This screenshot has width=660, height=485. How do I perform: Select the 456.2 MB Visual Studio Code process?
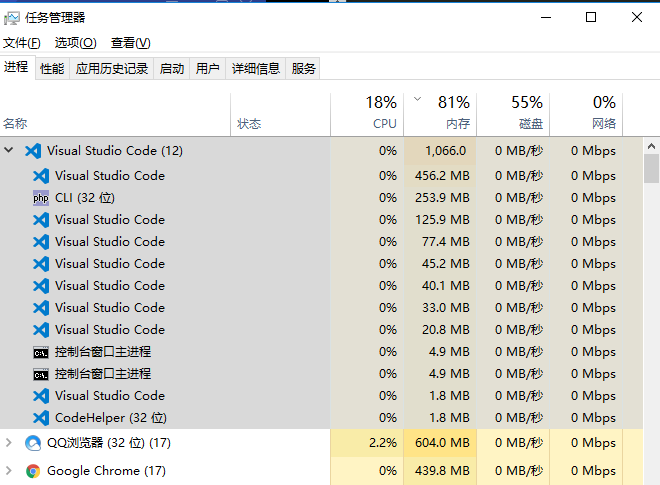(322, 176)
